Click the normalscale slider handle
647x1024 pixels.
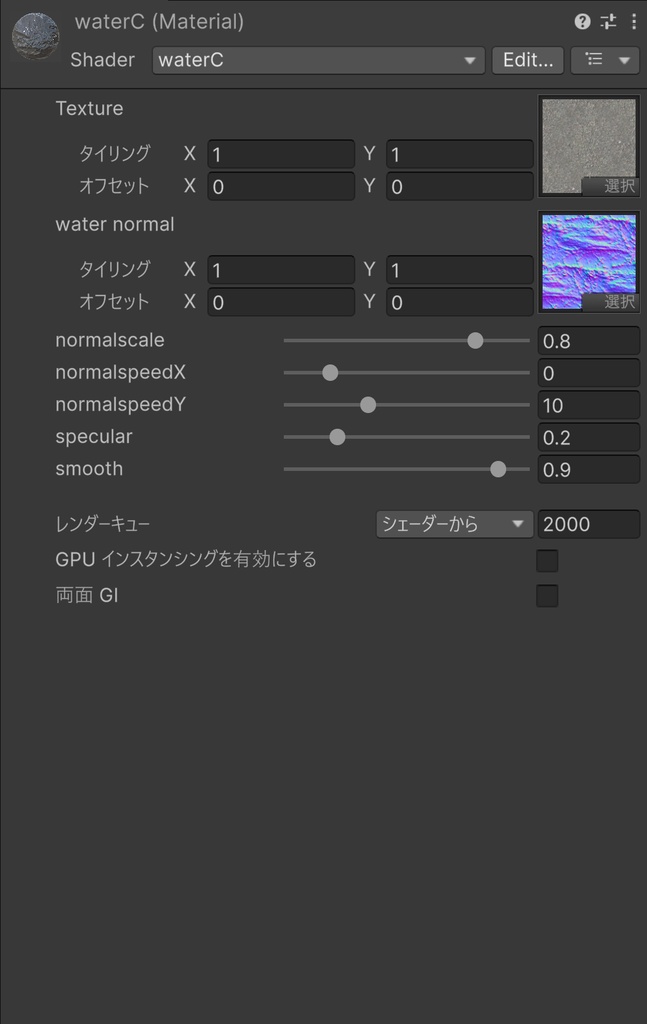pyautogui.click(x=475, y=340)
